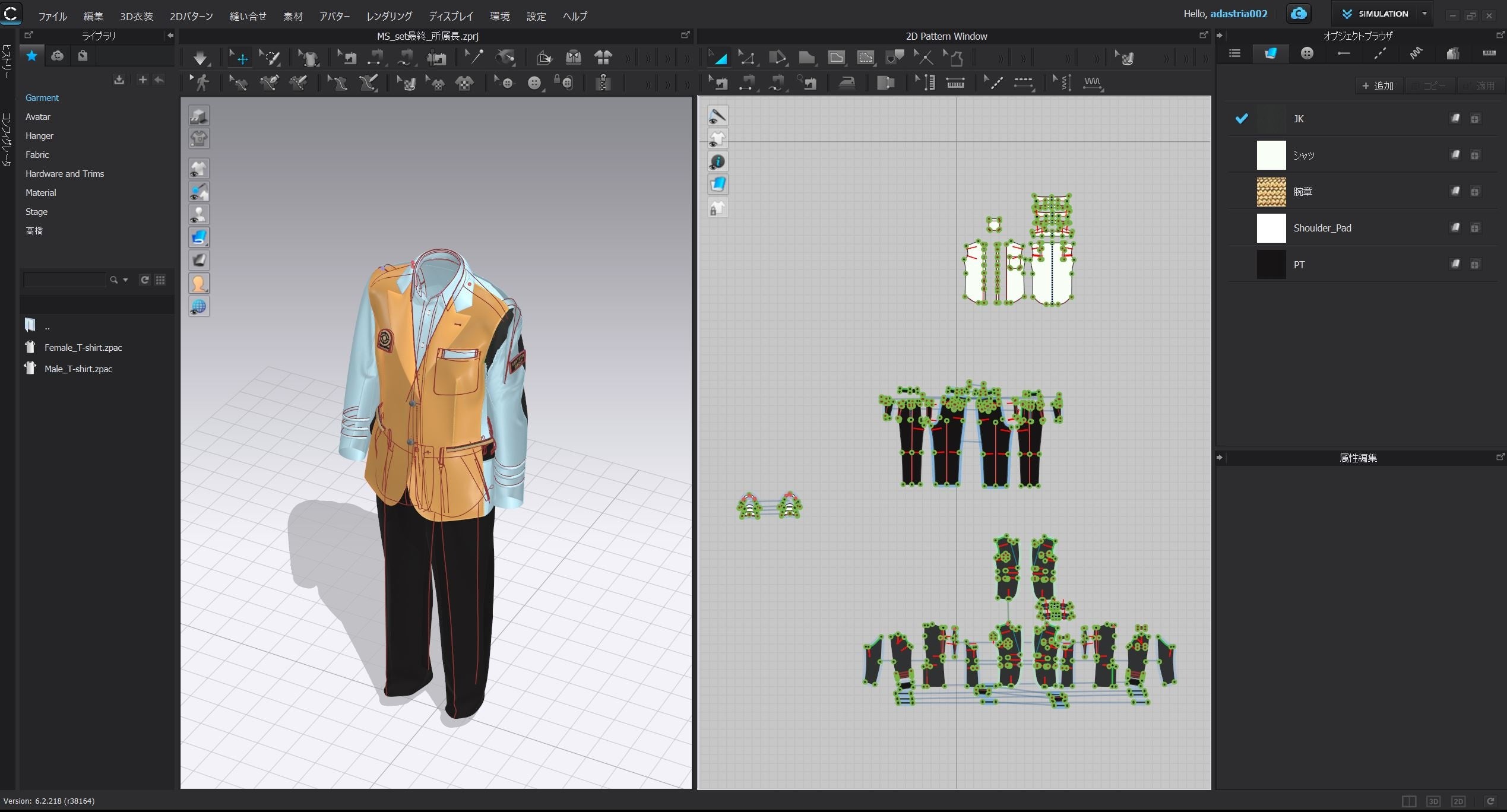Open the SIMULATION mode dropdown arrow
The width and height of the screenshot is (1507, 812).
click(1424, 14)
